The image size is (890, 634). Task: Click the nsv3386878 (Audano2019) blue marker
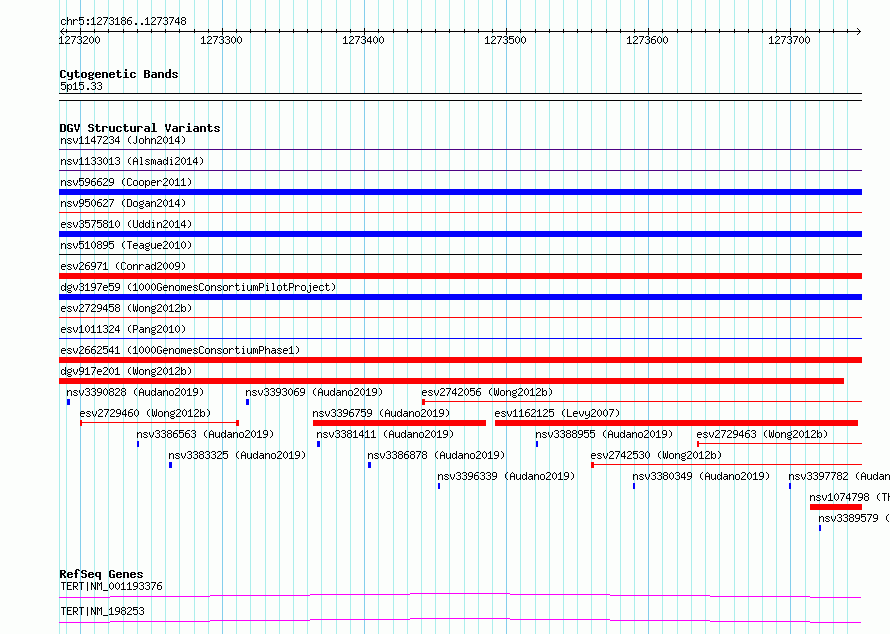click(x=370, y=465)
